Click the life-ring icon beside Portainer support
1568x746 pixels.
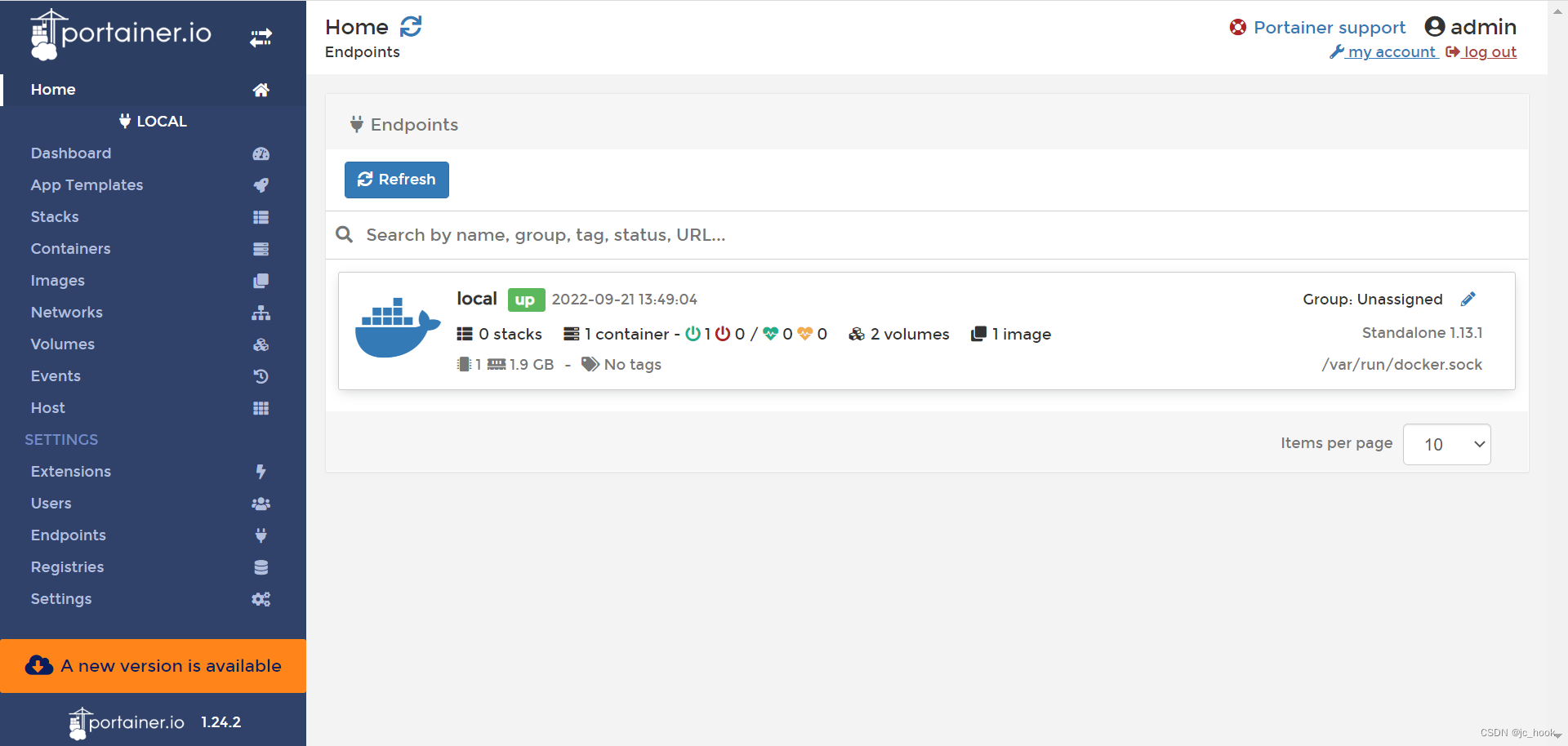pyautogui.click(x=1238, y=28)
